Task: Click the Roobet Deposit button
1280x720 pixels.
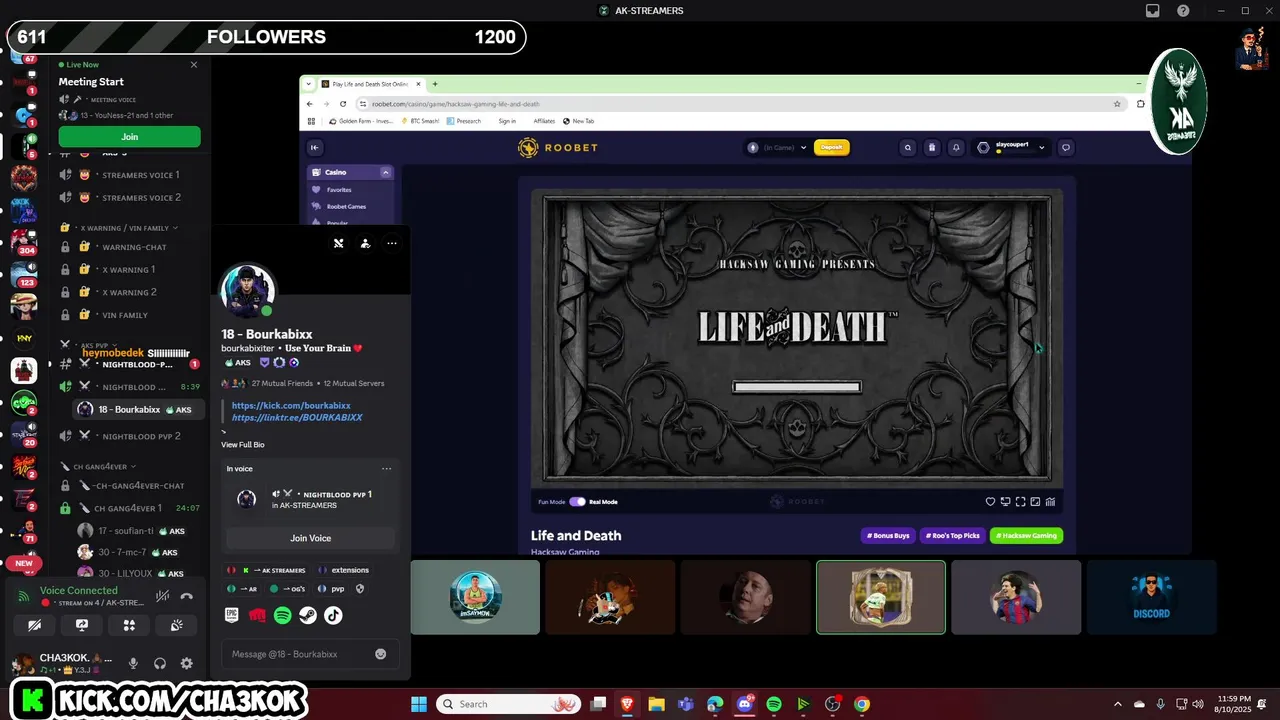Action: 832,147
